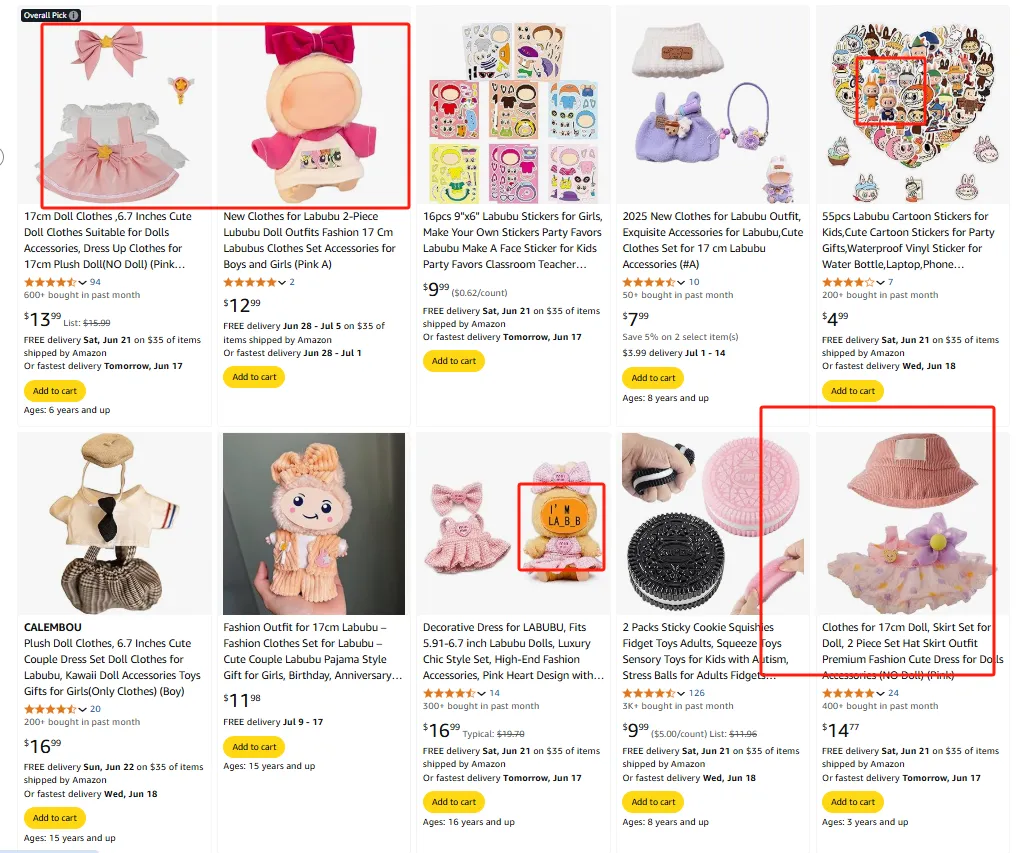Screen dimensions: 1031x853
Task: Open the pink bucket hat skirt image
Action: point(913,524)
